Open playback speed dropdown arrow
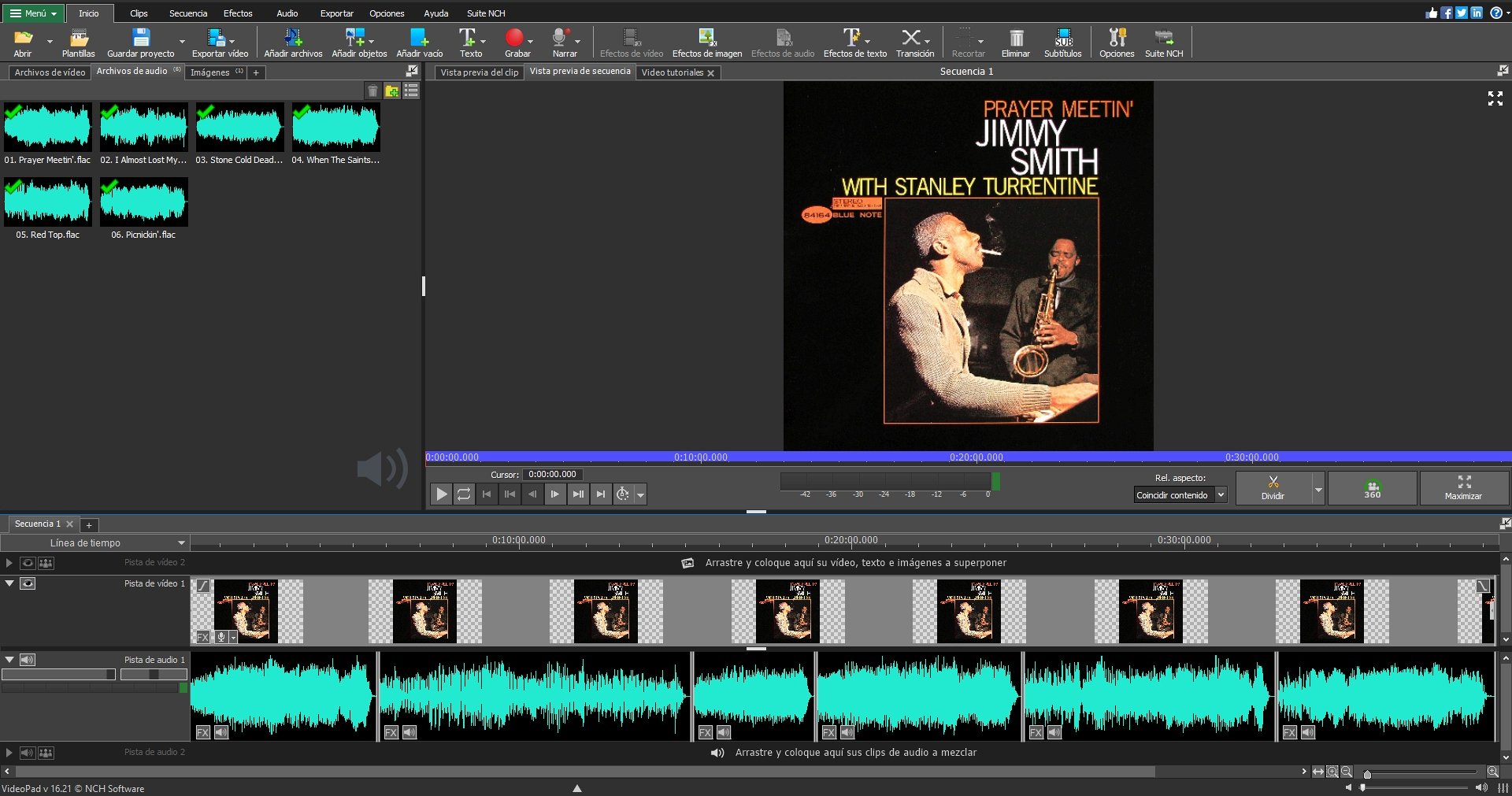 pyautogui.click(x=641, y=494)
